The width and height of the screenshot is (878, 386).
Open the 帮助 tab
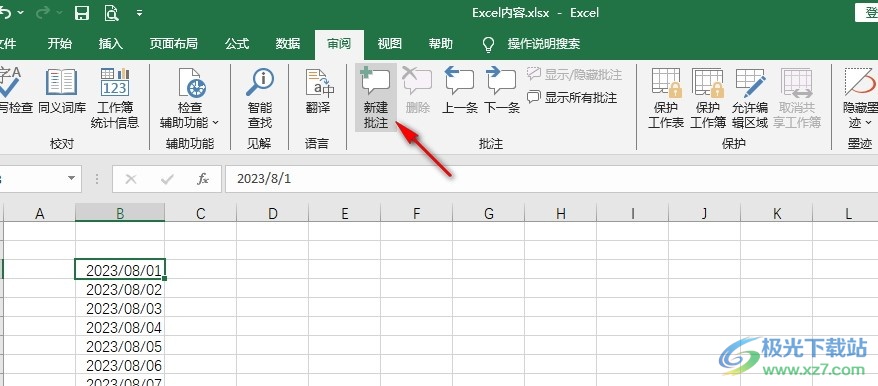tap(441, 44)
